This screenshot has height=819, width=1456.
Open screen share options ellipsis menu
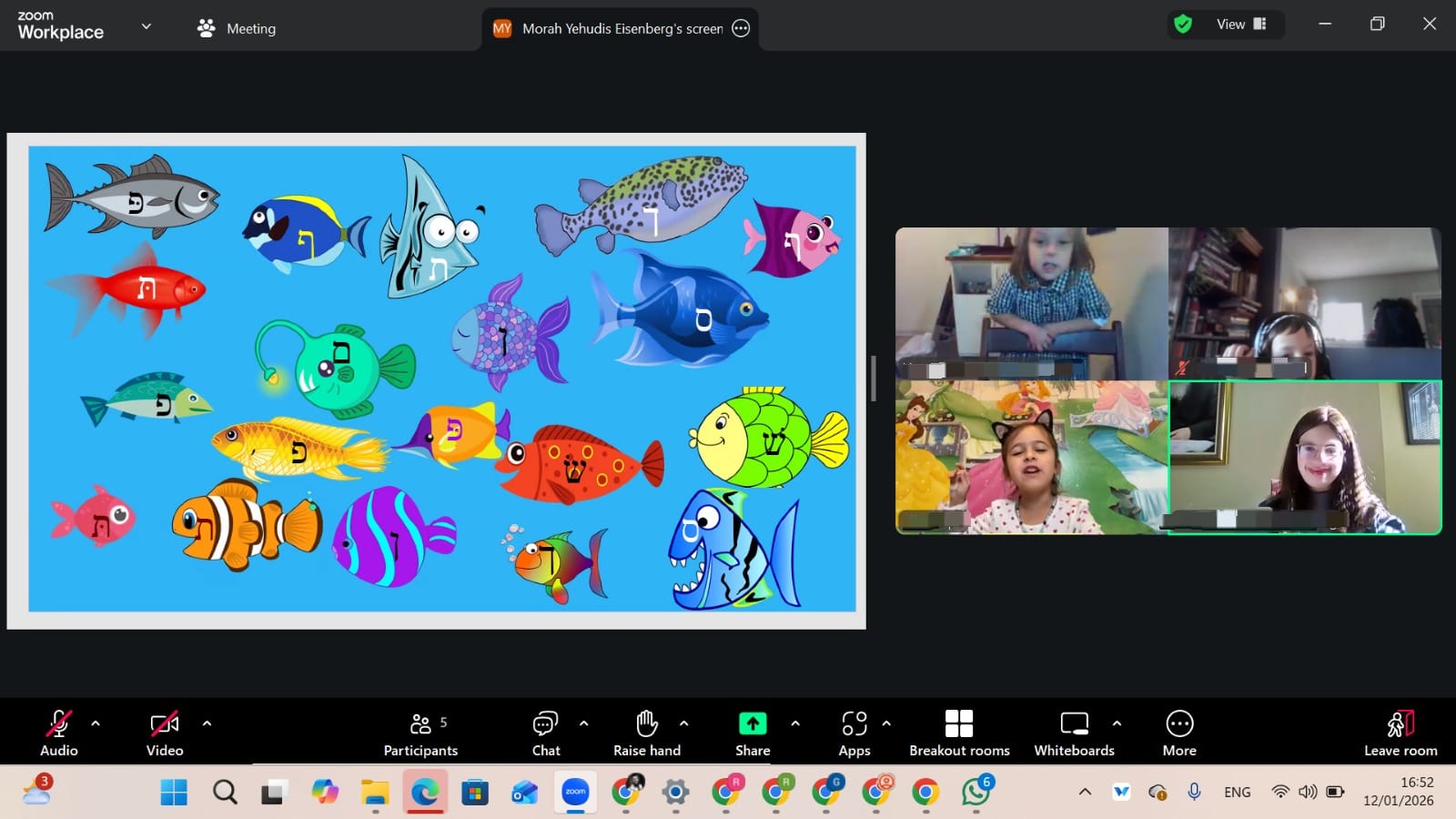coord(741,28)
